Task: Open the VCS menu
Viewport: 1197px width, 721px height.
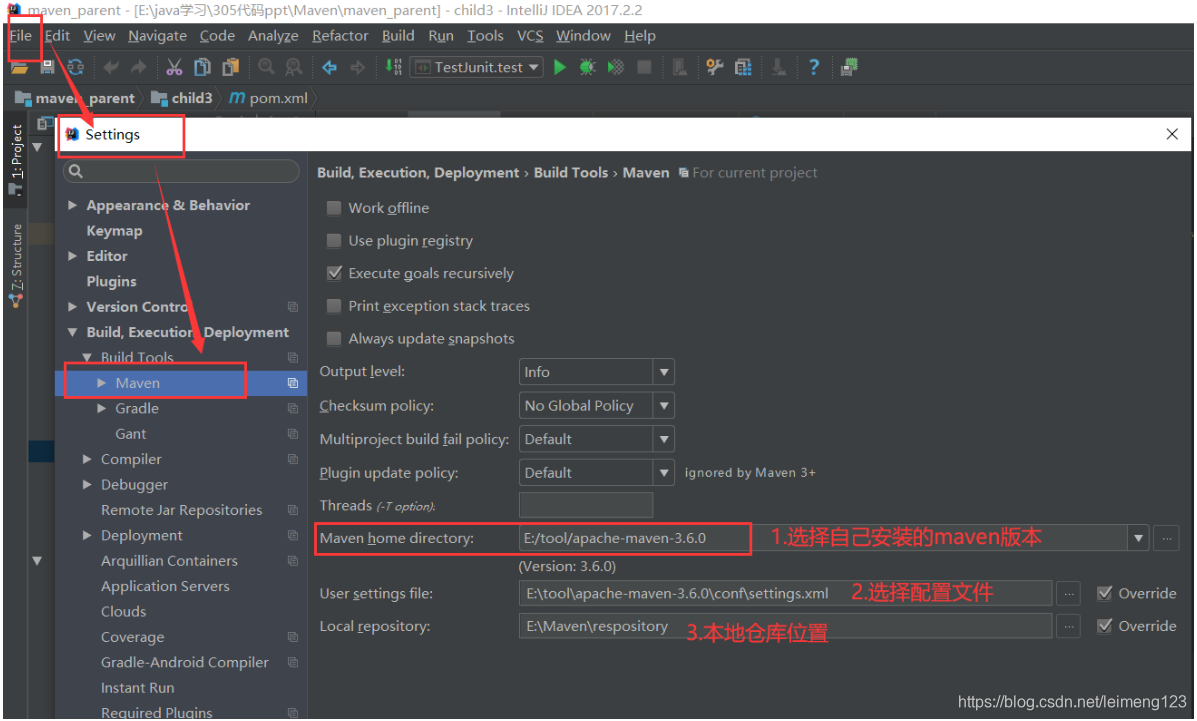Action: coord(530,36)
